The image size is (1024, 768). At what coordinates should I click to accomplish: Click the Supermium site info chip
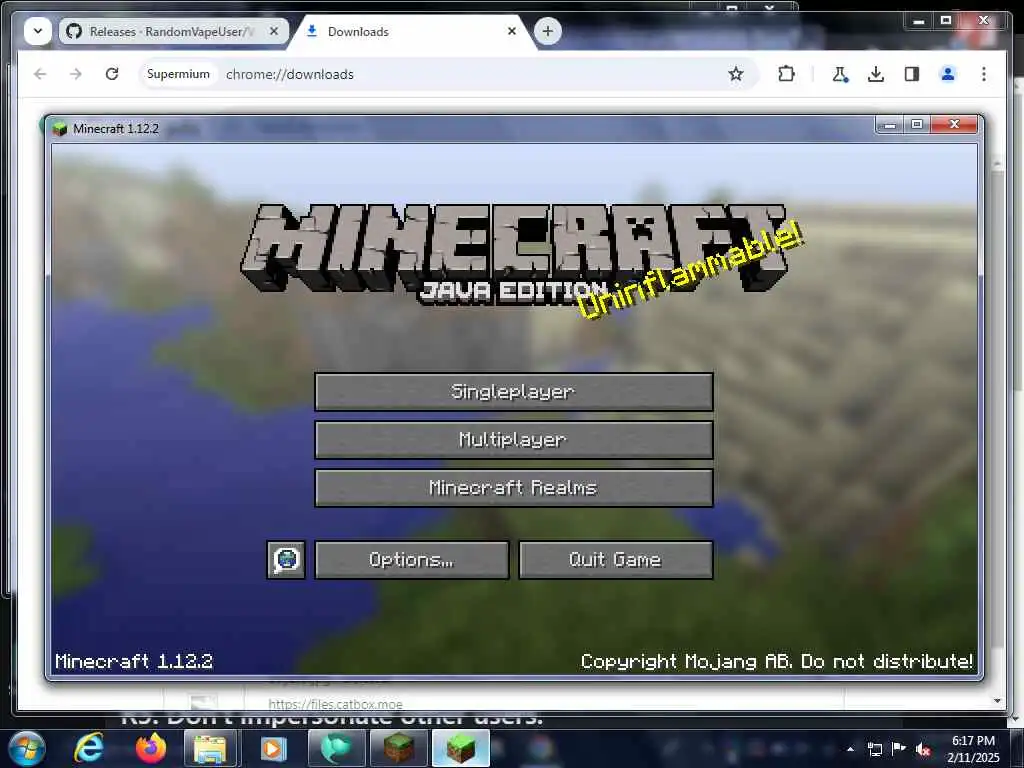[x=178, y=74]
